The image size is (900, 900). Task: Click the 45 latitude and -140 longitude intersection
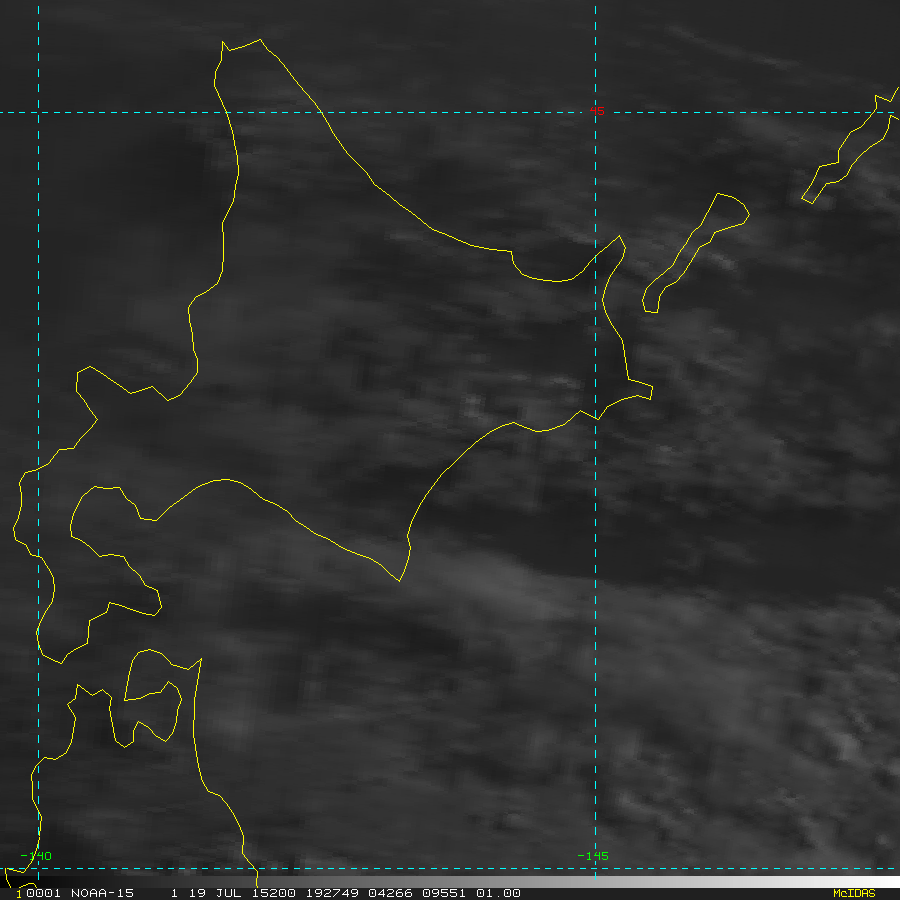pyautogui.click(x=38, y=112)
